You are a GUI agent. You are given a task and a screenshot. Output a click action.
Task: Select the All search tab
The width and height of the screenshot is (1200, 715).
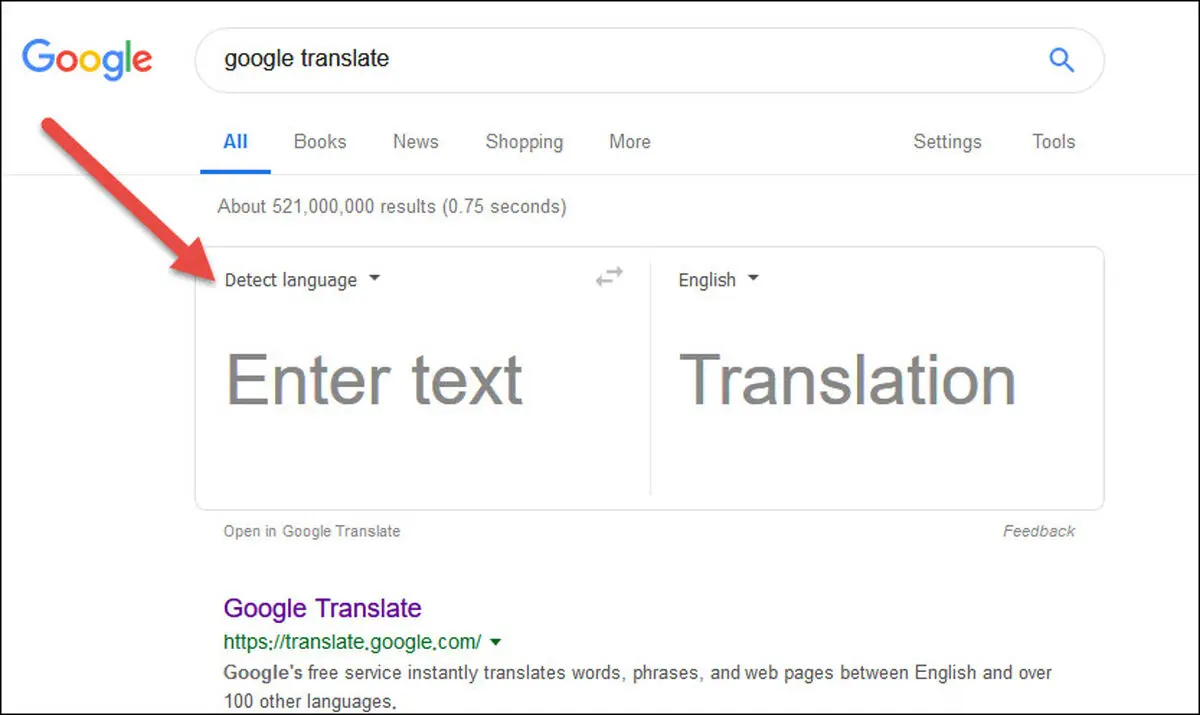pyautogui.click(x=235, y=142)
